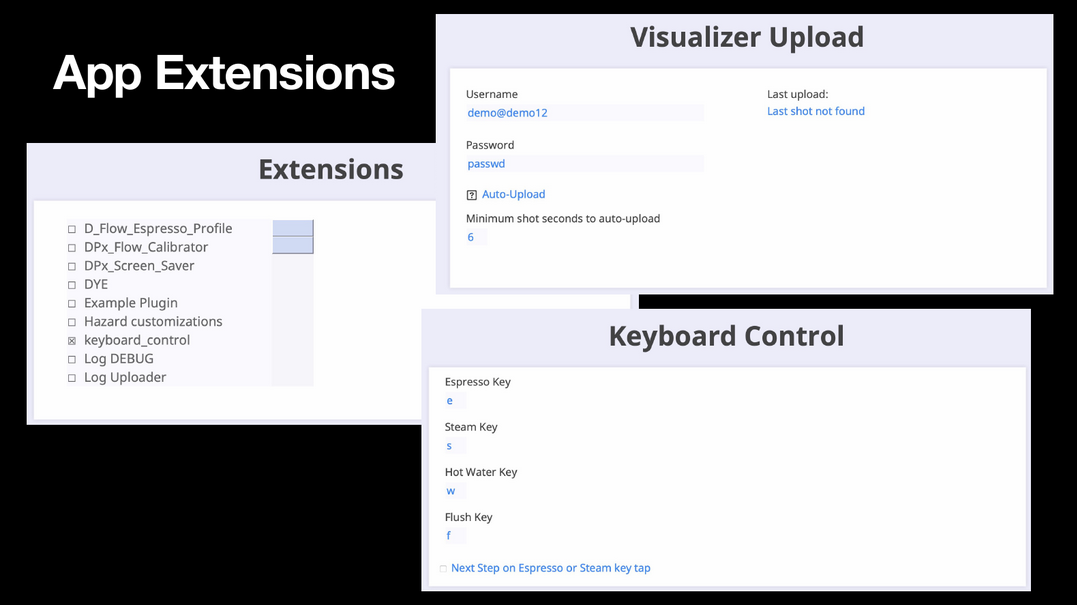
Task: Grab the extensions list scrollbar thumb
Action: coord(293,237)
